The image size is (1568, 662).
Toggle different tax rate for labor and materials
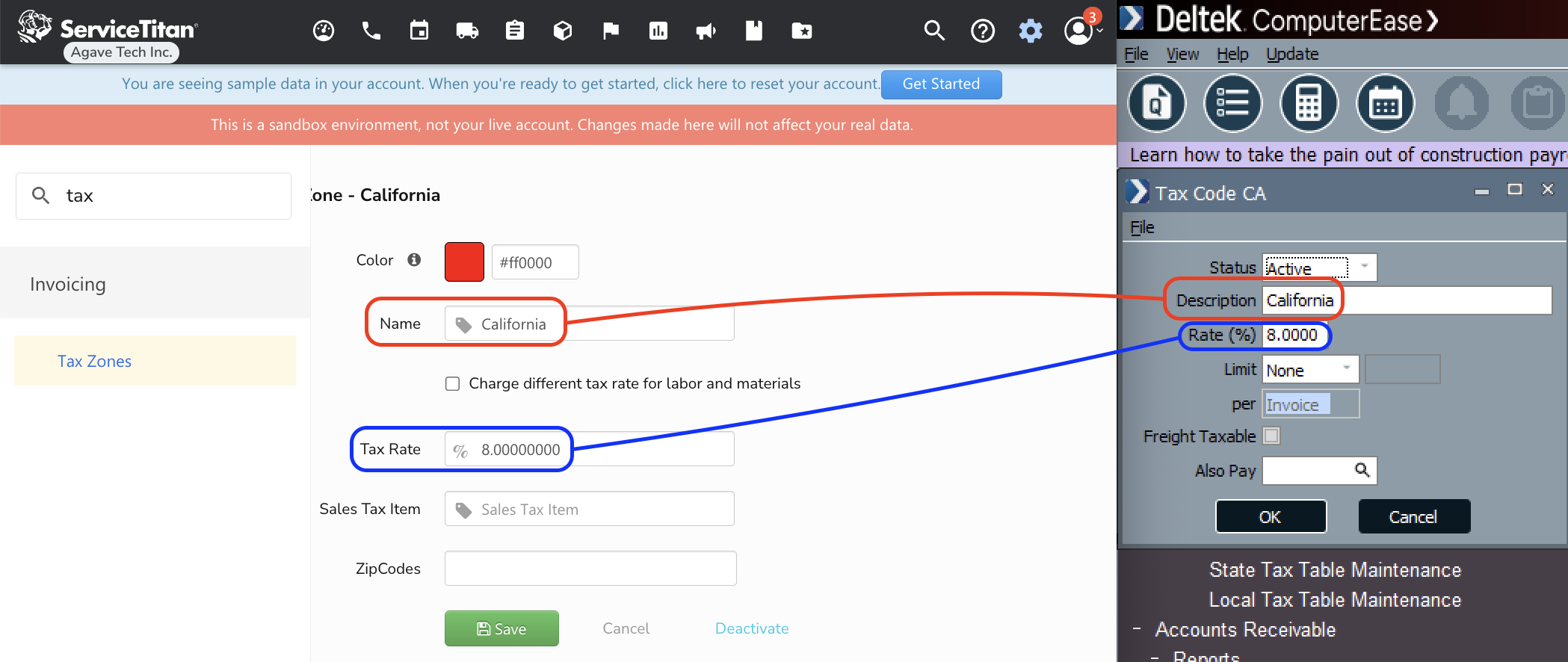coord(452,383)
